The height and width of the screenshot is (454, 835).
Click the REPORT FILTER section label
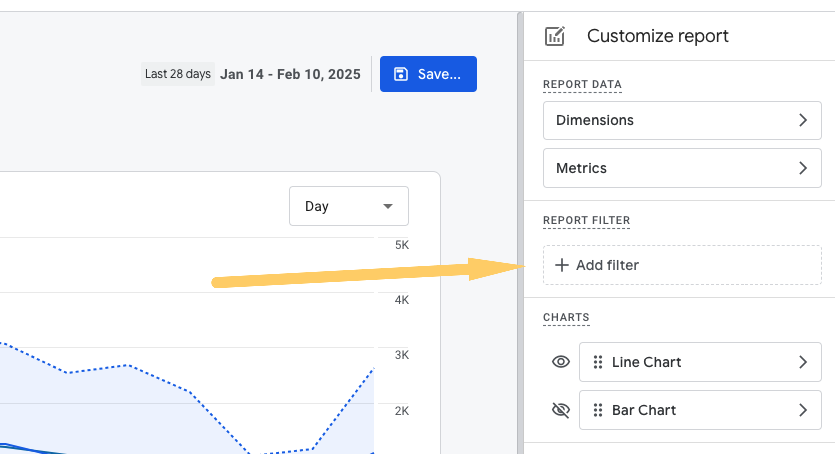tap(586, 220)
